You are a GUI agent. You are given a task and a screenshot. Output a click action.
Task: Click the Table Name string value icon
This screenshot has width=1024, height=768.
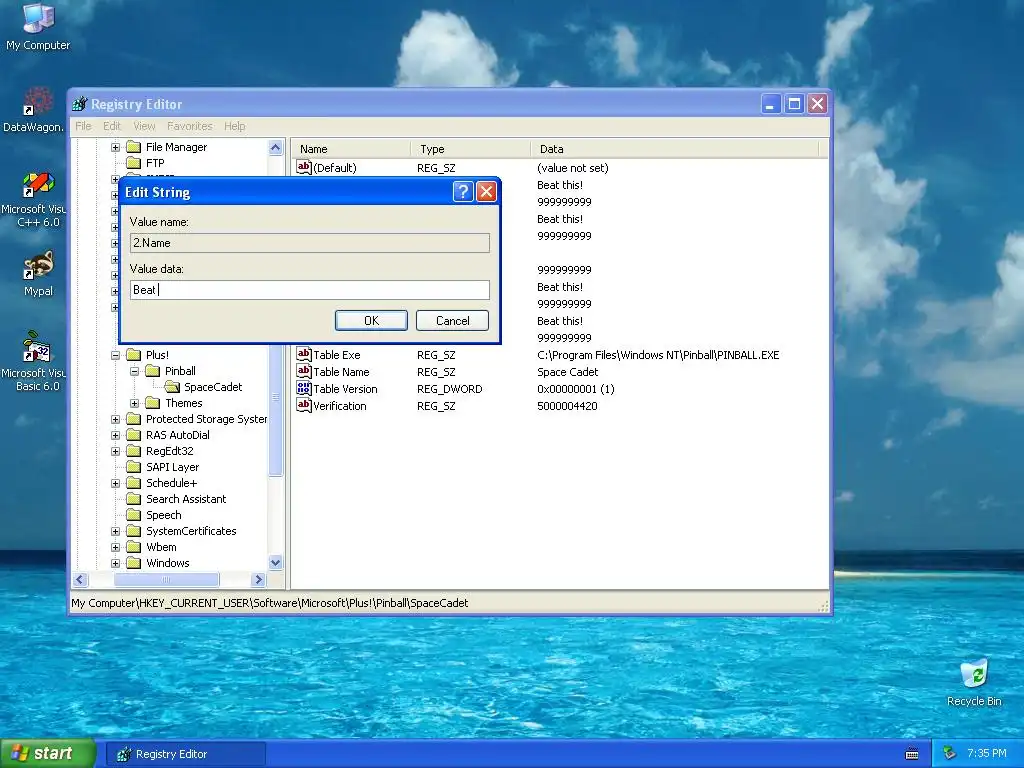coord(304,371)
